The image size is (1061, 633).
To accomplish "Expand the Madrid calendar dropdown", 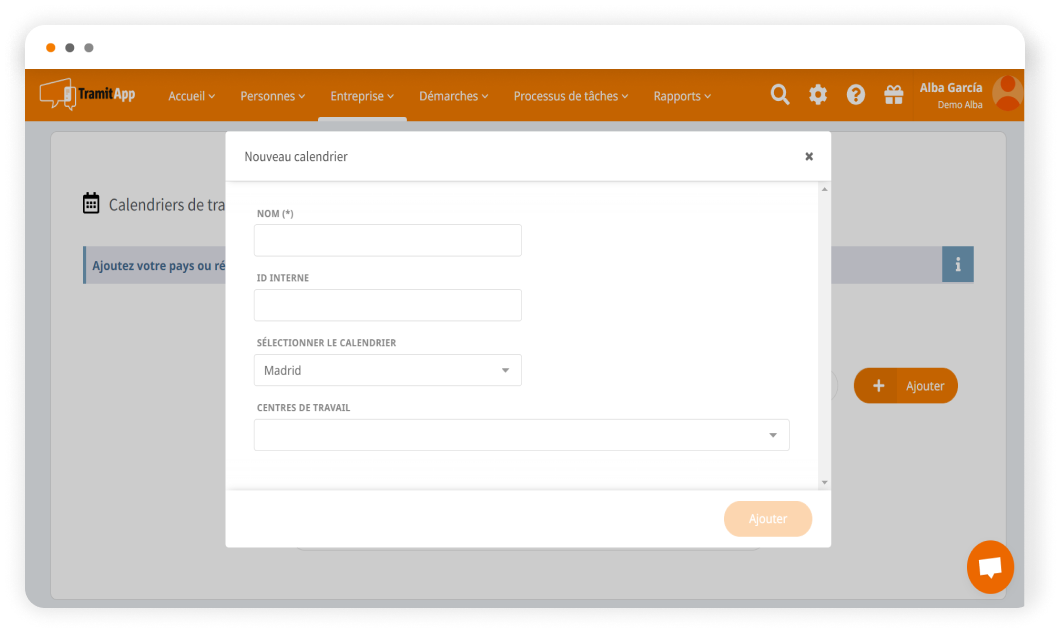I will tap(388, 370).
